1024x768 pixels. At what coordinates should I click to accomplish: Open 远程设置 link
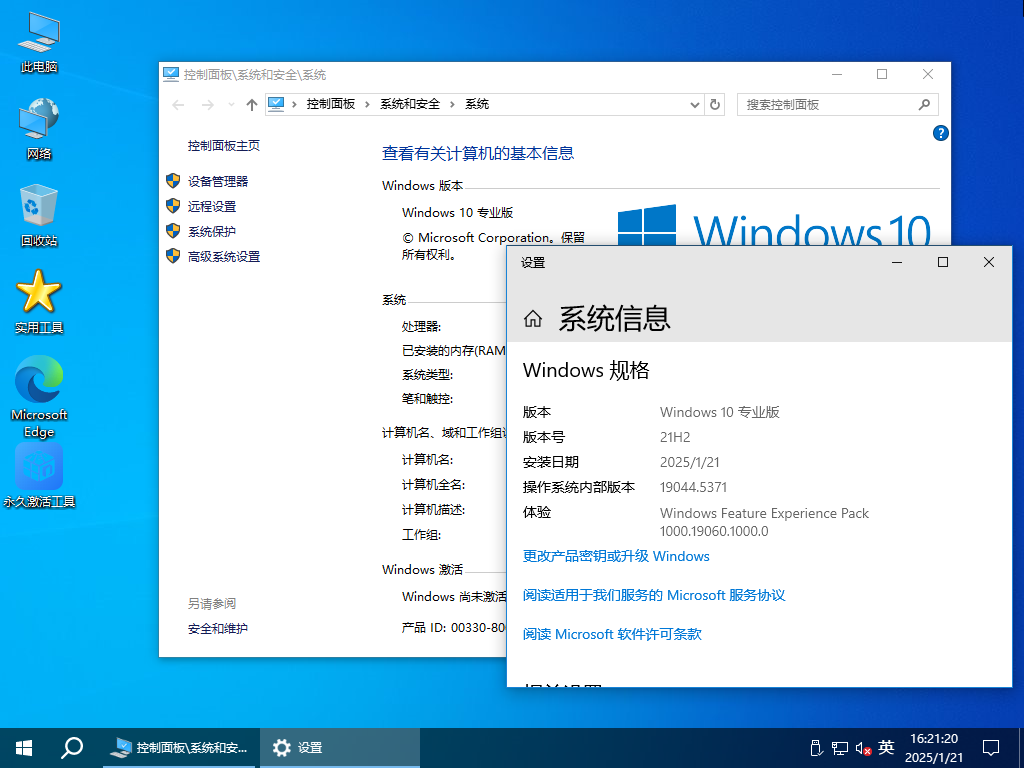tap(212, 206)
